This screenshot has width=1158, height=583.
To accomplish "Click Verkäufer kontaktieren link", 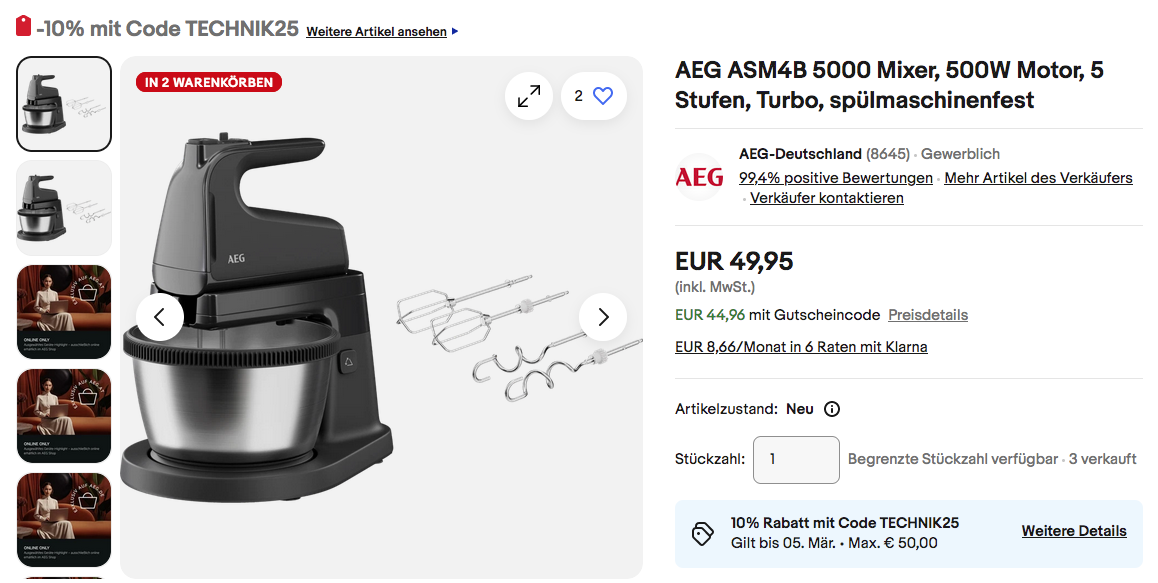I will click(x=826, y=198).
